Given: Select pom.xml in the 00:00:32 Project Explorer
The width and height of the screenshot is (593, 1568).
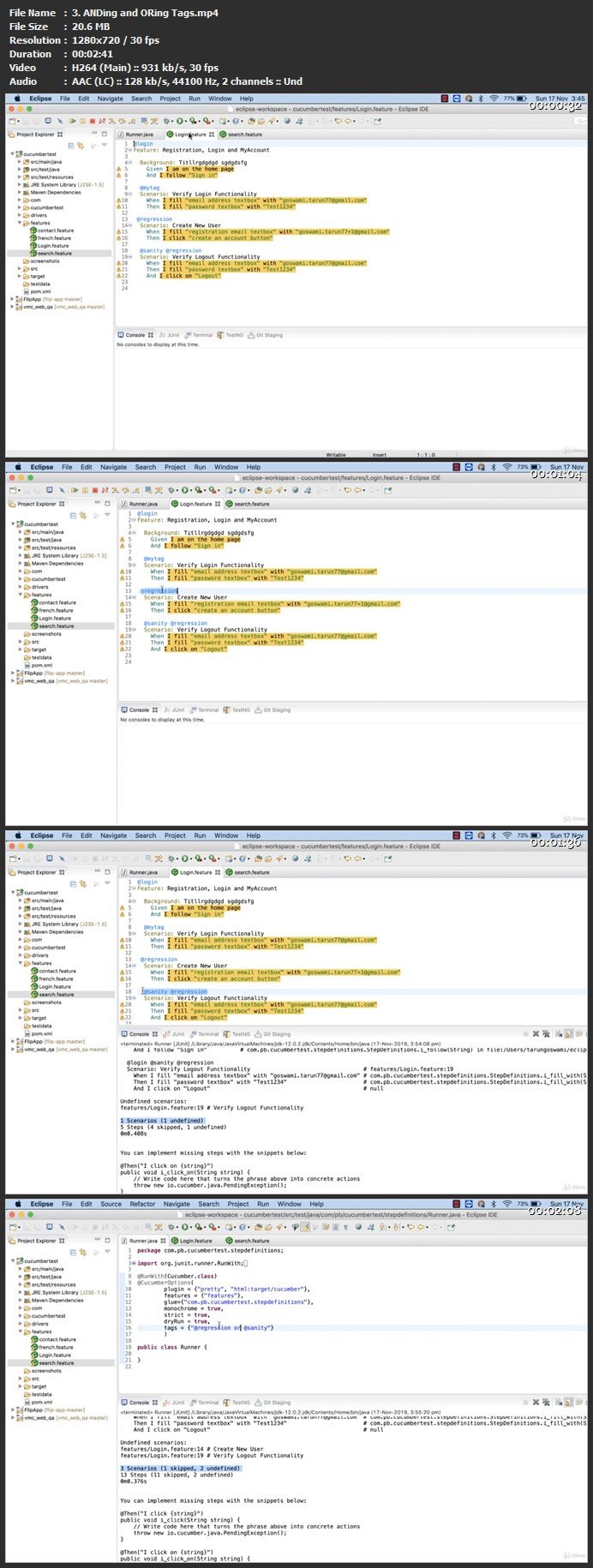Looking at the screenshot, I should click(40, 291).
